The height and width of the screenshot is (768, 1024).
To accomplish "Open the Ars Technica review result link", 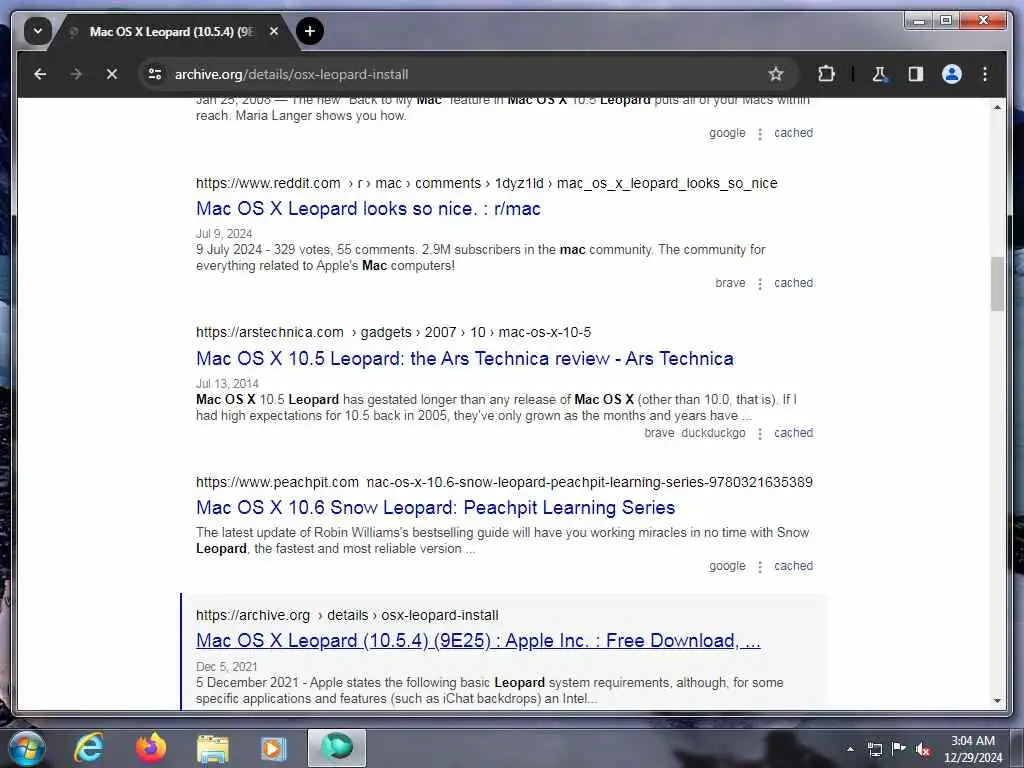I will click(x=464, y=359).
